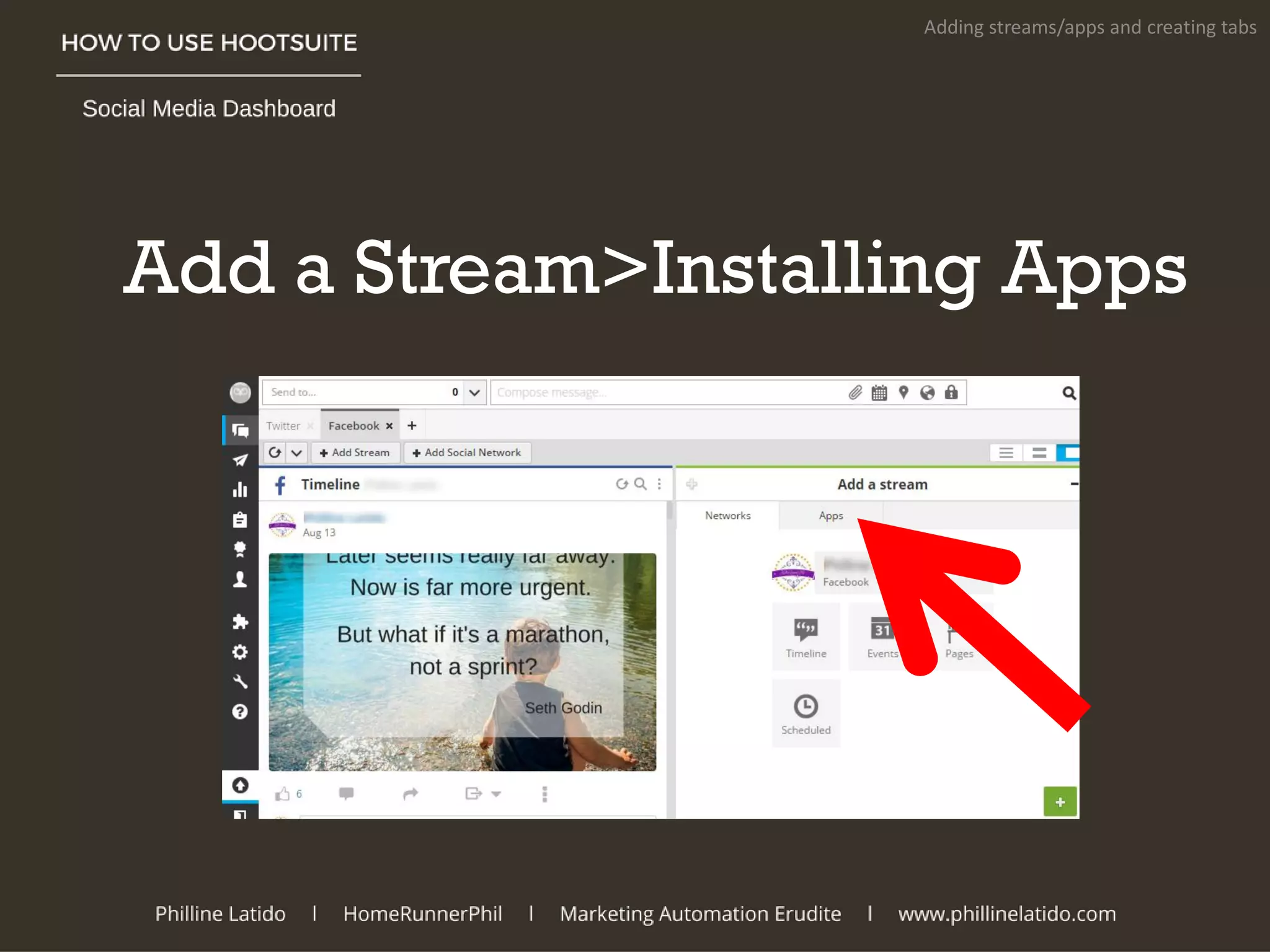Open the Tools wrench icon

pyautogui.click(x=240, y=681)
